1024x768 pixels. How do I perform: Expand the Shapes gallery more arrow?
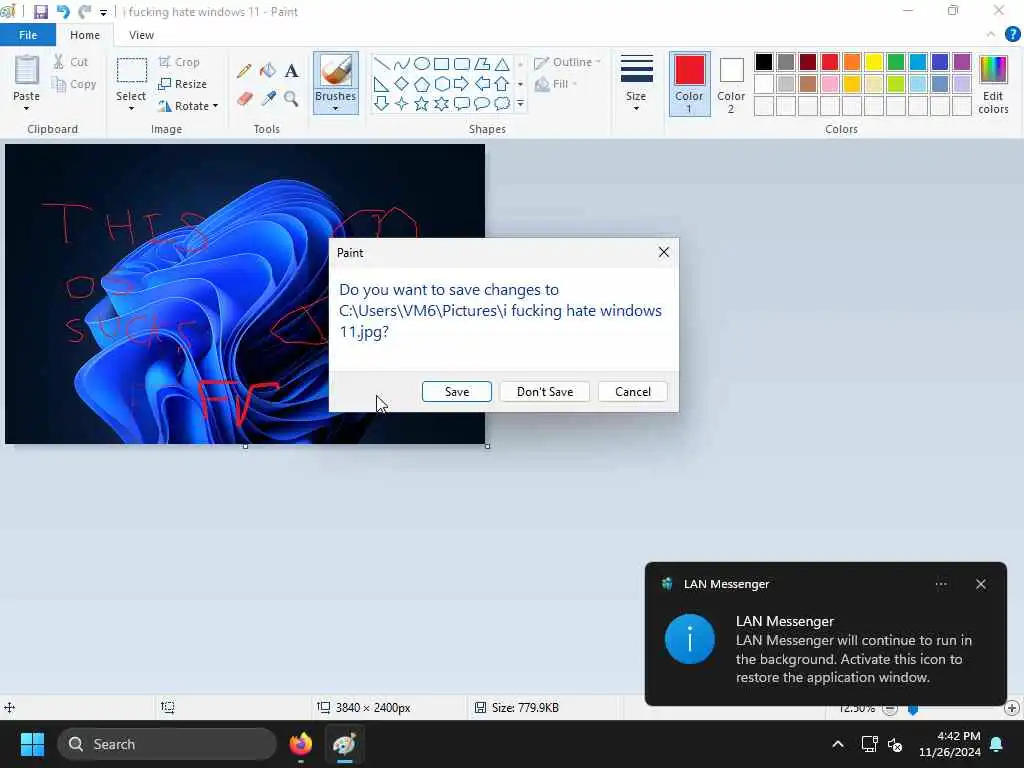(x=520, y=104)
